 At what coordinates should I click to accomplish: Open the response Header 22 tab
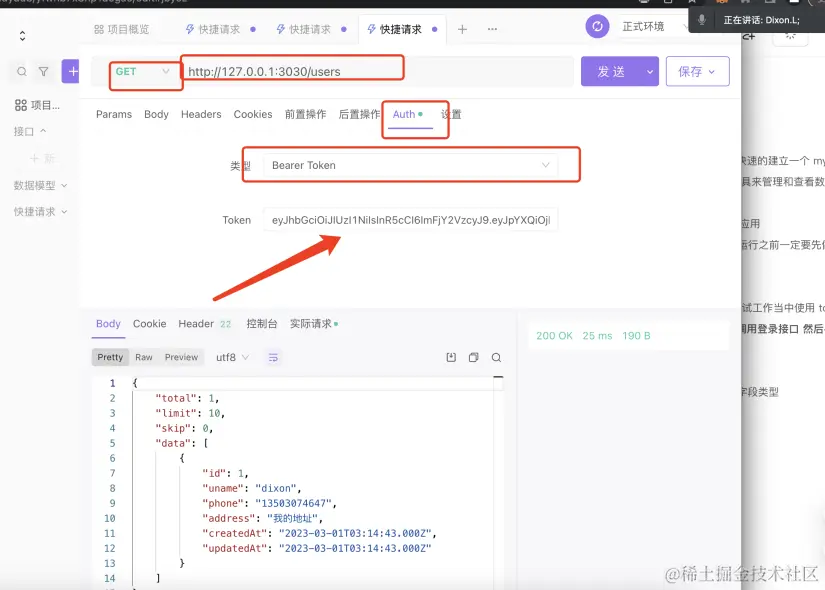point(205,324)
